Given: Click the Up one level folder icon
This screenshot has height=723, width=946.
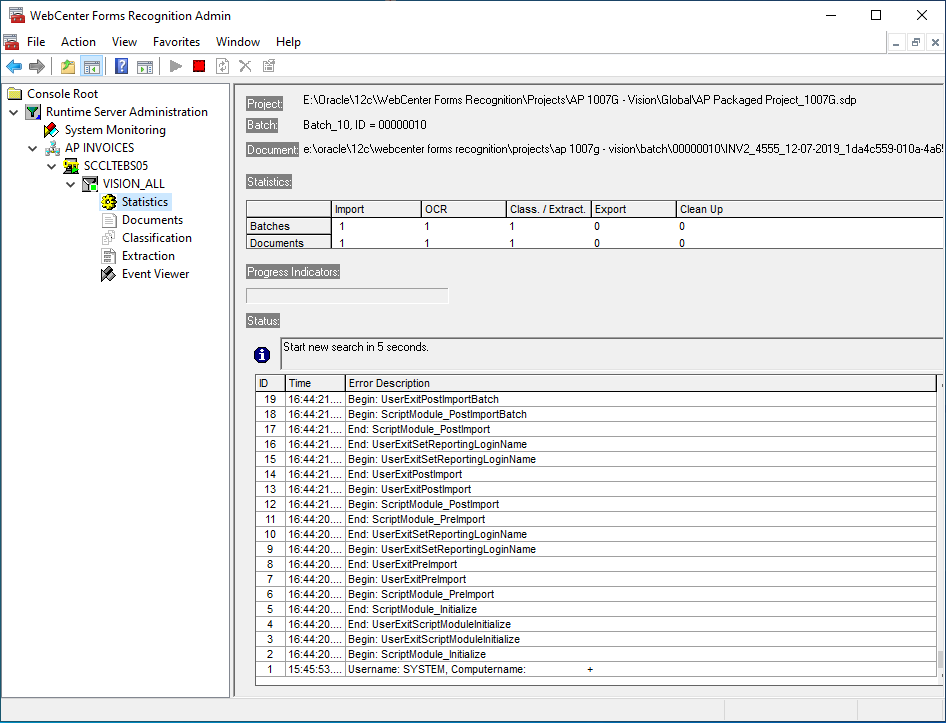Looking at the screenshot, I should tap(68, 66).
